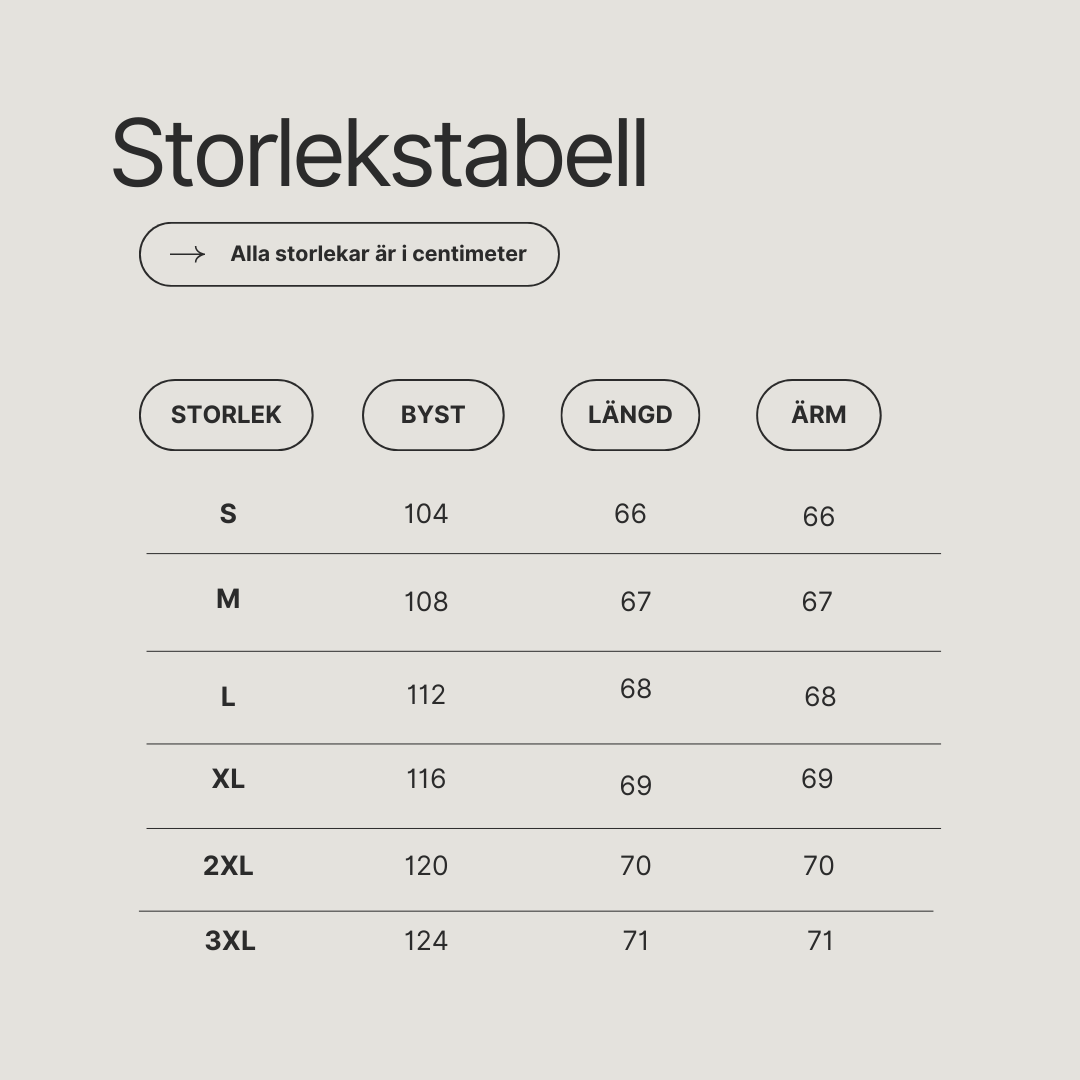Click the 'Alla storlekar är i centimeter' pill

coord(349,254)
